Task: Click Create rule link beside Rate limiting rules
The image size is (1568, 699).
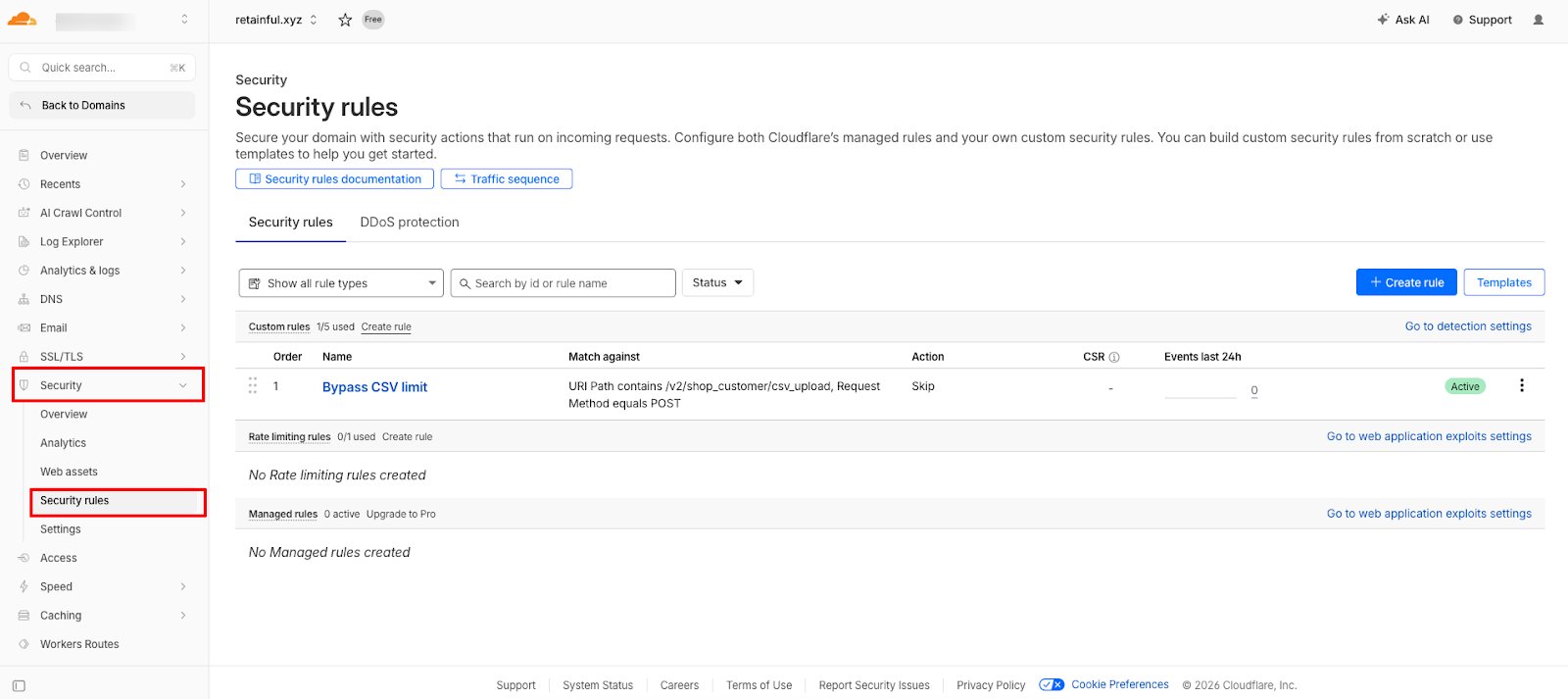Action: 407,437
